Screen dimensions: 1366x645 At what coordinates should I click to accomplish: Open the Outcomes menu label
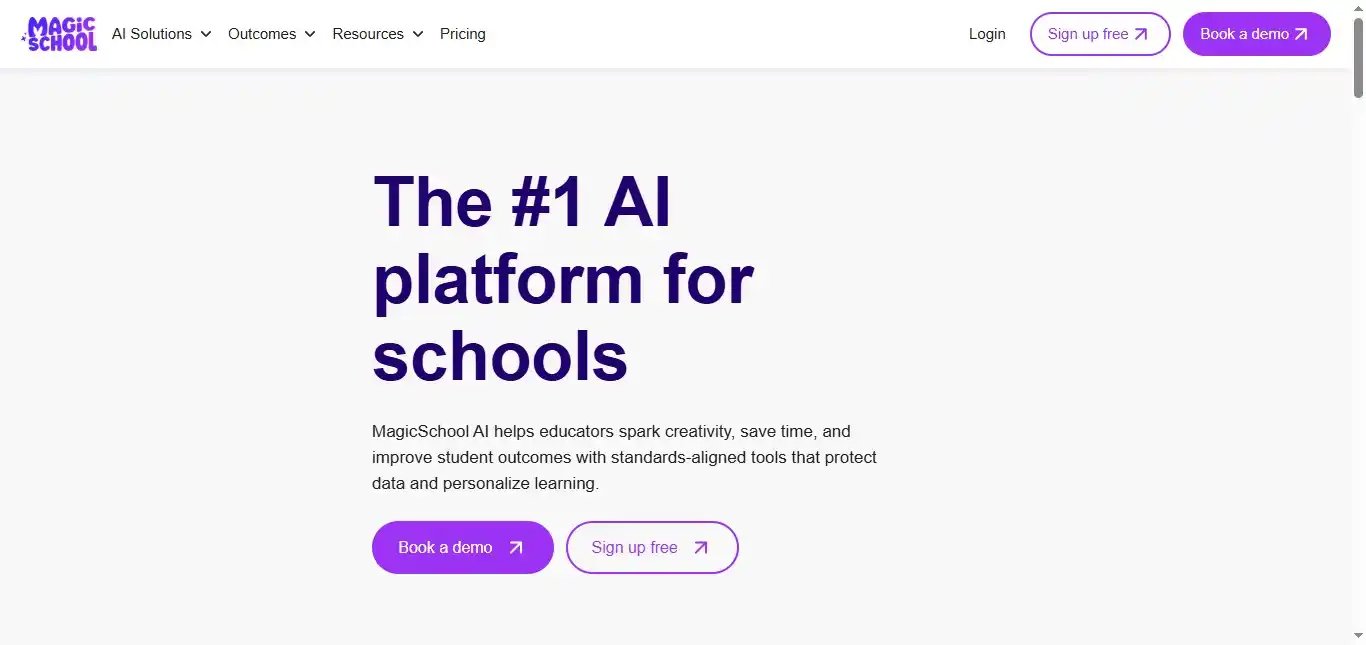click(x=262, y=34)
